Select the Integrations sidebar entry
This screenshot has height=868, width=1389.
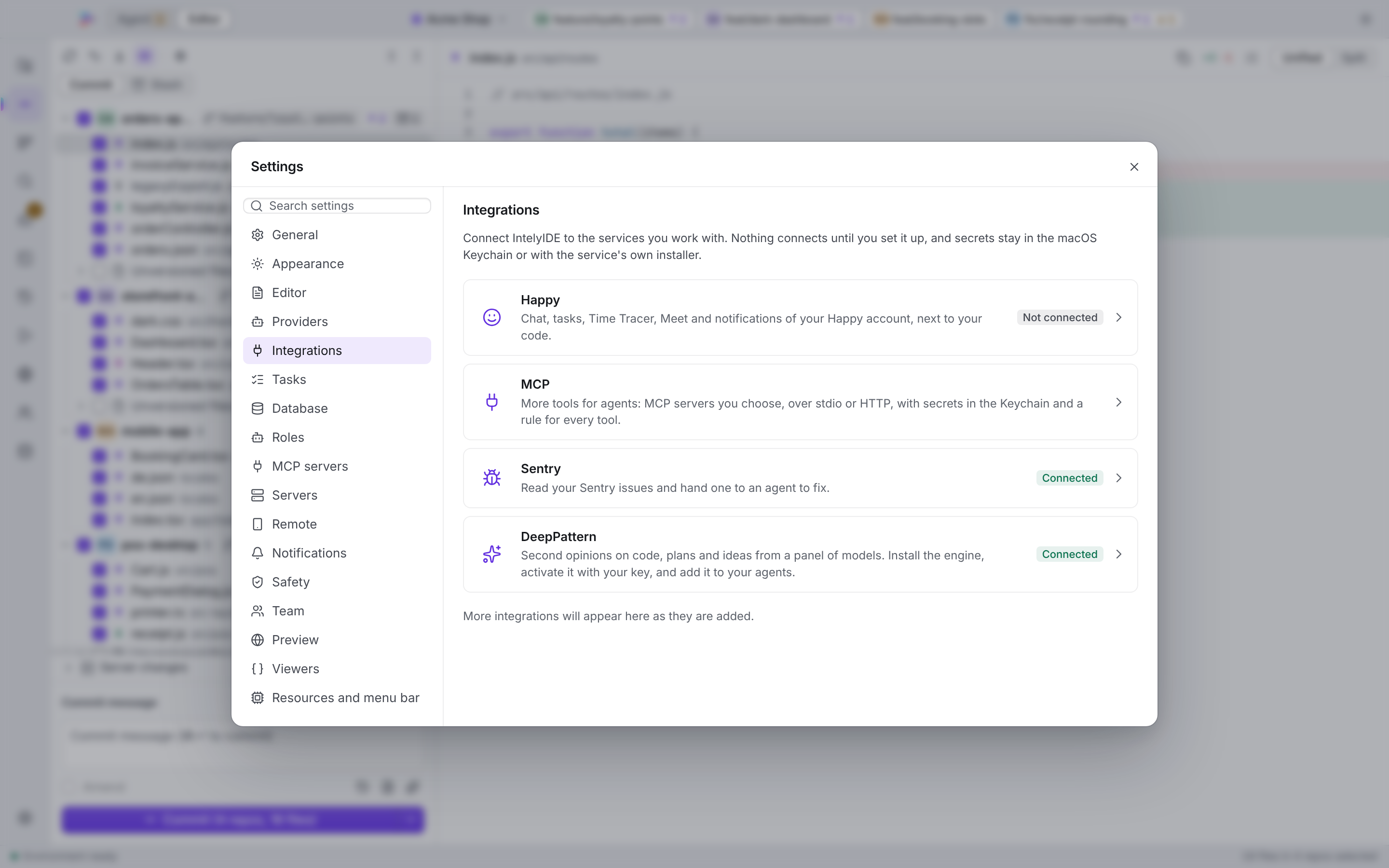tap(337, 350)
